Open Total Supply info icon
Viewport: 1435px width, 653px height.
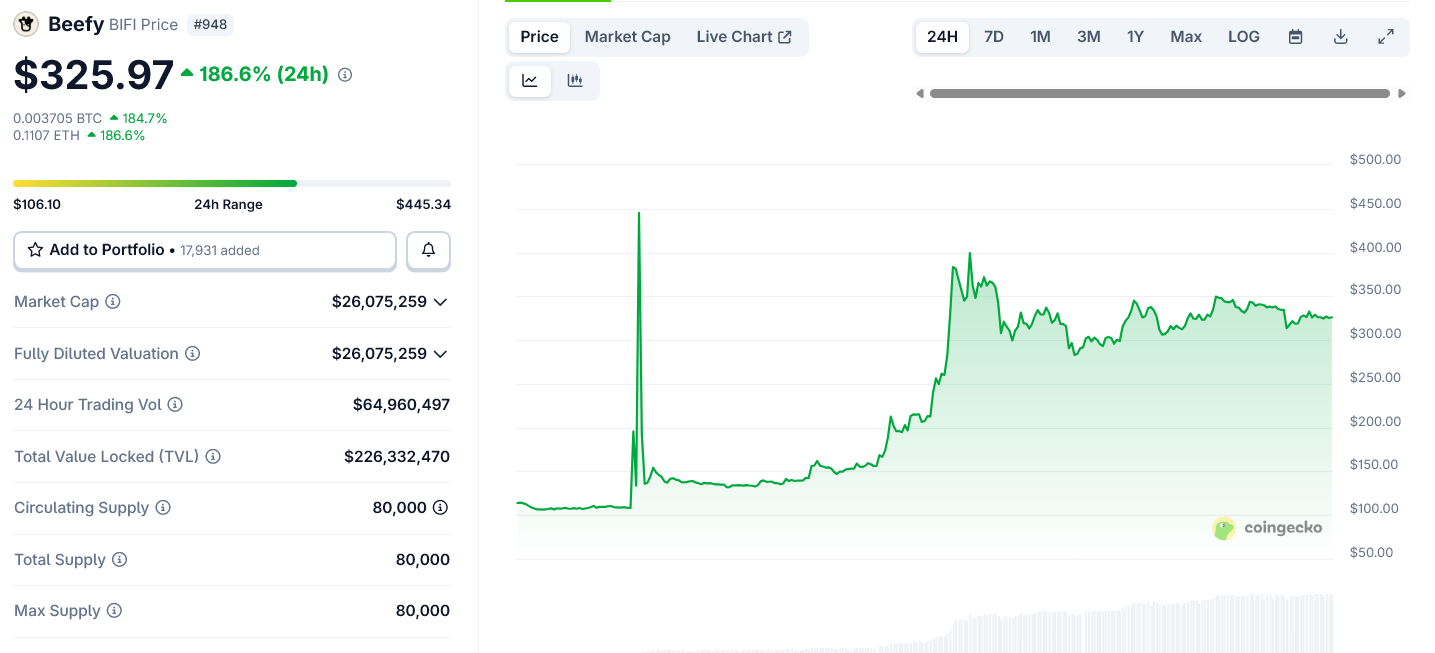(x=119, y=559)
